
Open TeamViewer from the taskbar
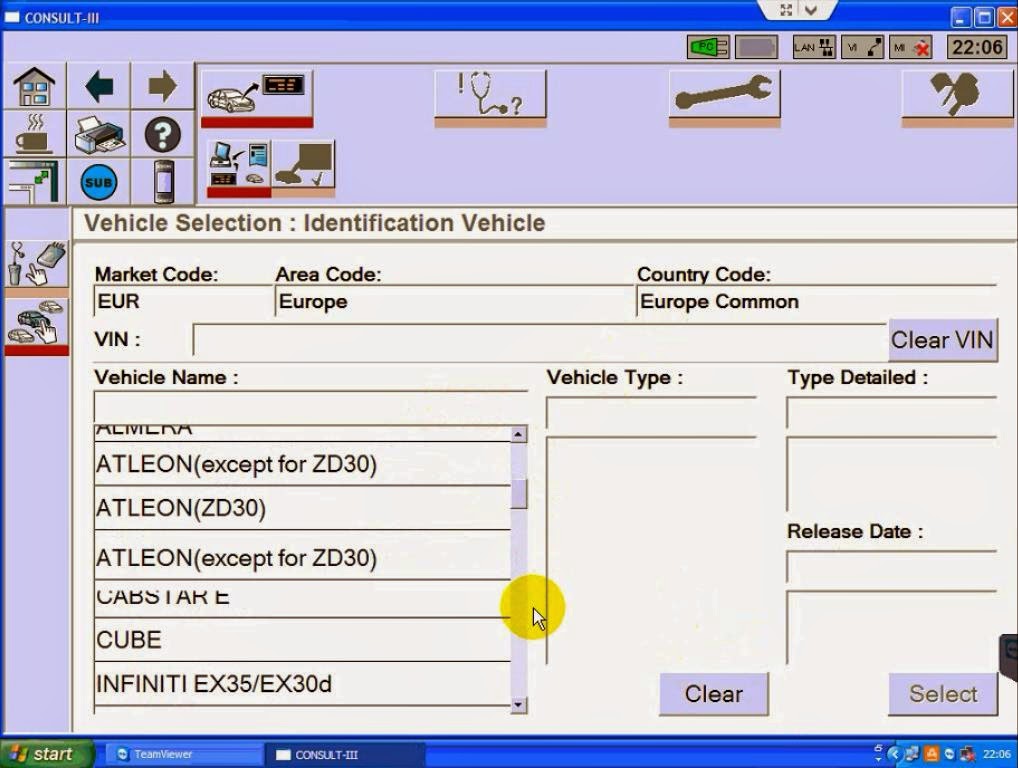click(183, 754)
